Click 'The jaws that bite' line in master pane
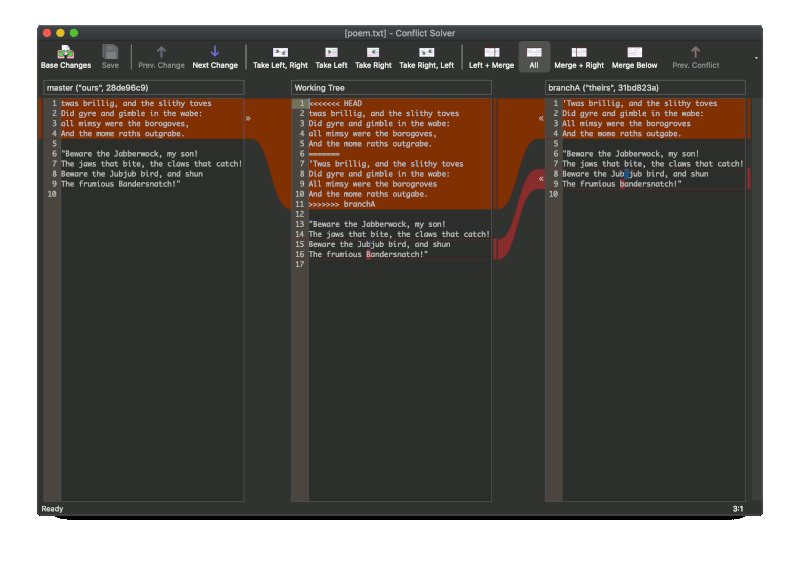 pyautogui.click(x=152, y=164)
